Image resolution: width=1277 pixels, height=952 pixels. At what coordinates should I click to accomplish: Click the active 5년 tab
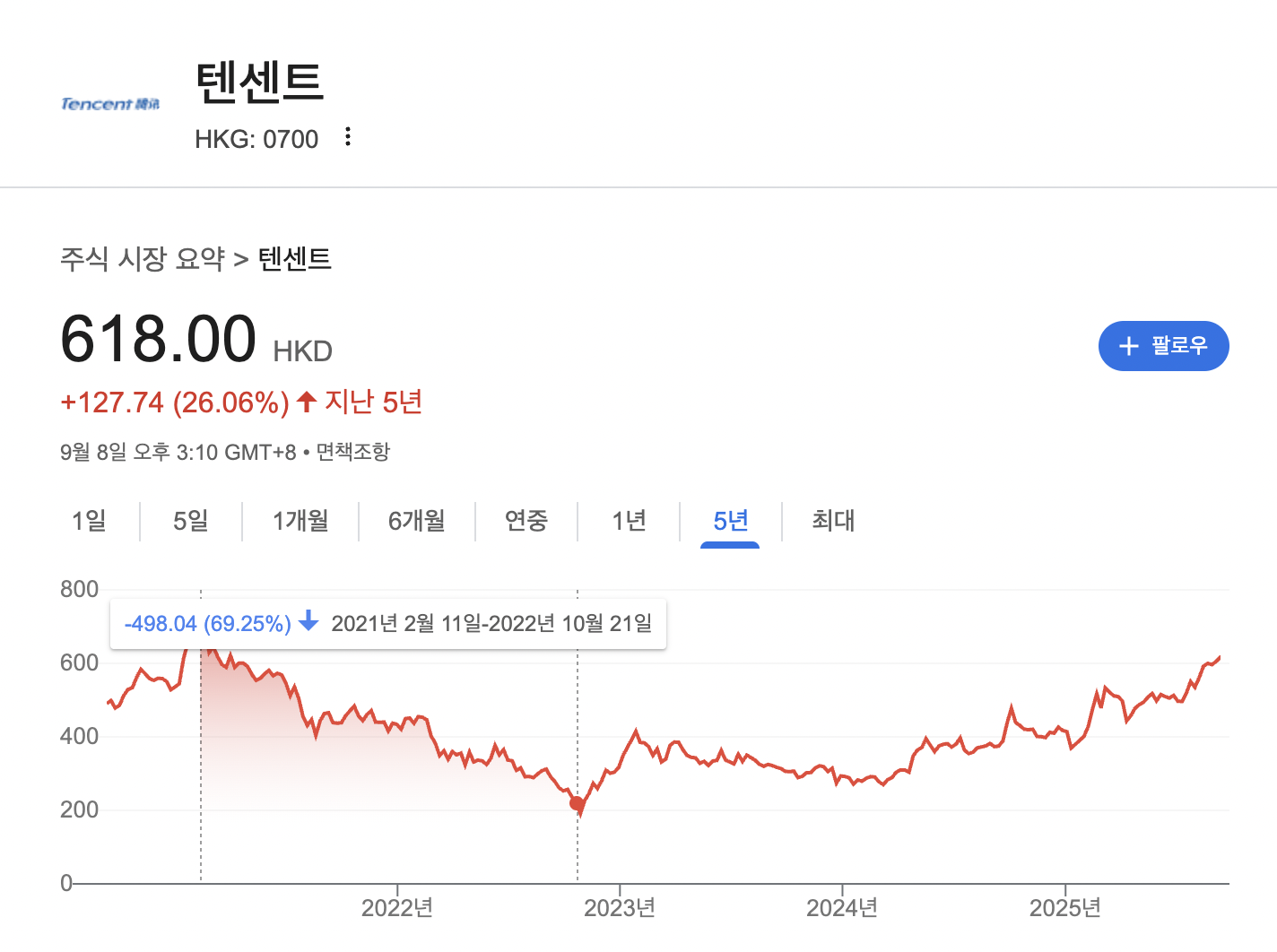click(x=730, y=521)
